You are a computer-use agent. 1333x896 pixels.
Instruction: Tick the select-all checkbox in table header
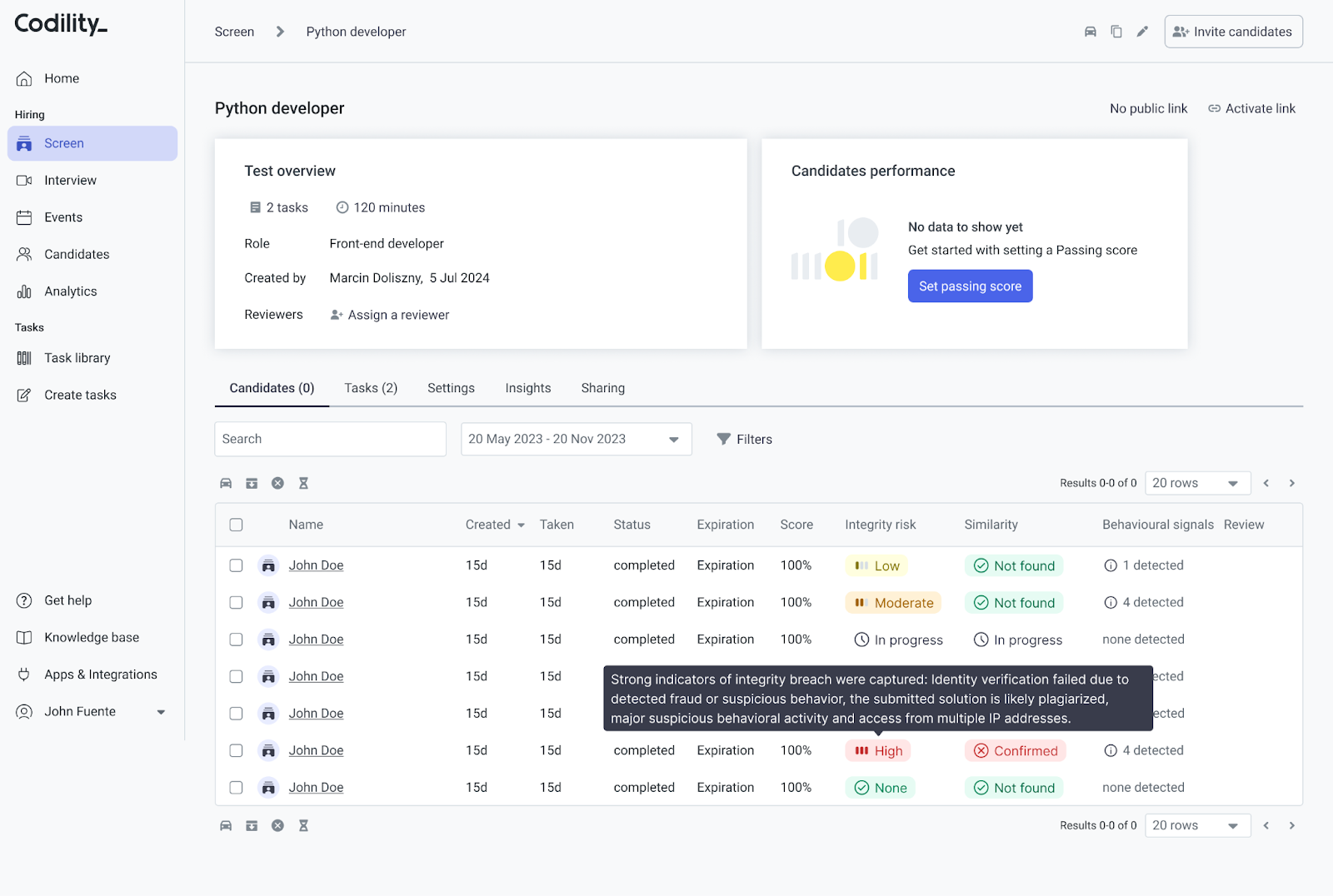(237, 525)
